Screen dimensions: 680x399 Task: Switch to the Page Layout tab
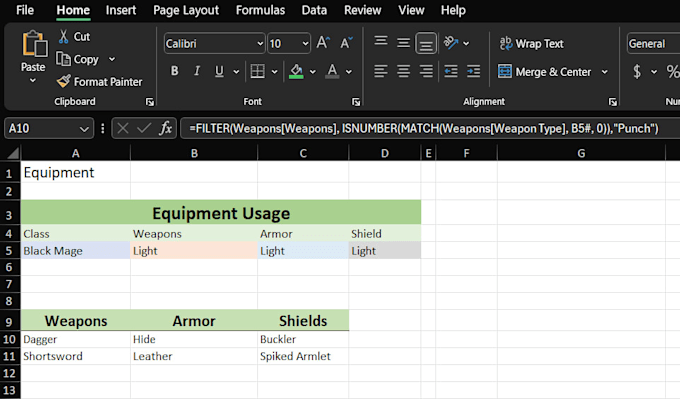(186, 10)
